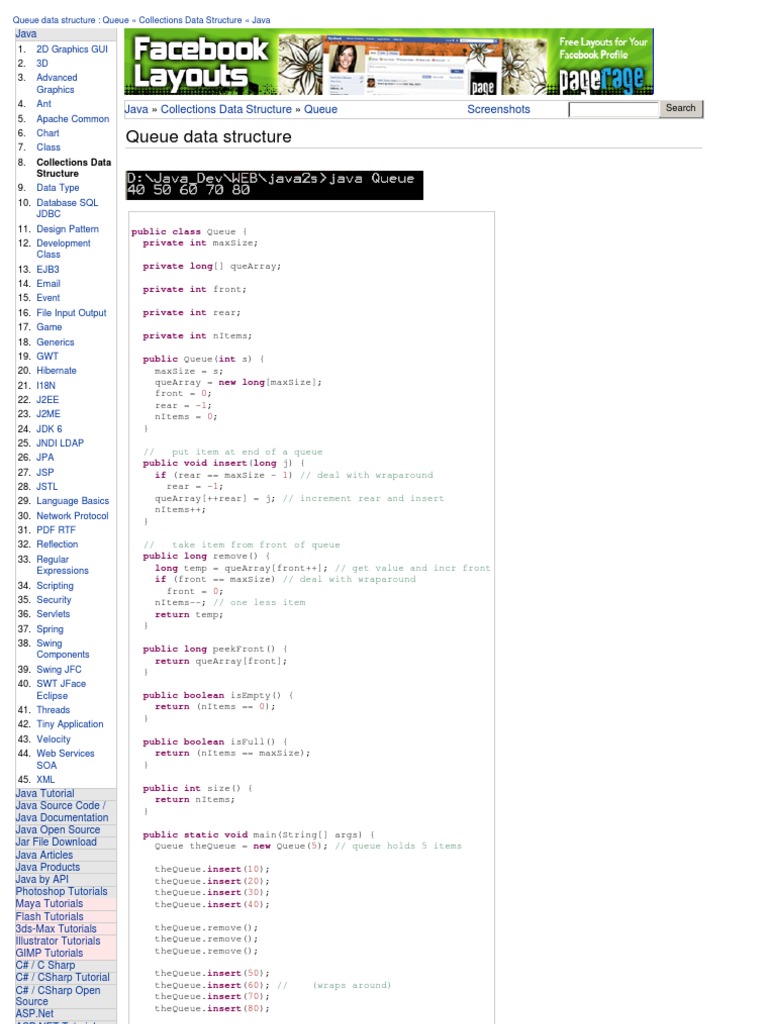Click the java Queue console output image
This screenshot has height=1024, width=768.
click(274, 185)
